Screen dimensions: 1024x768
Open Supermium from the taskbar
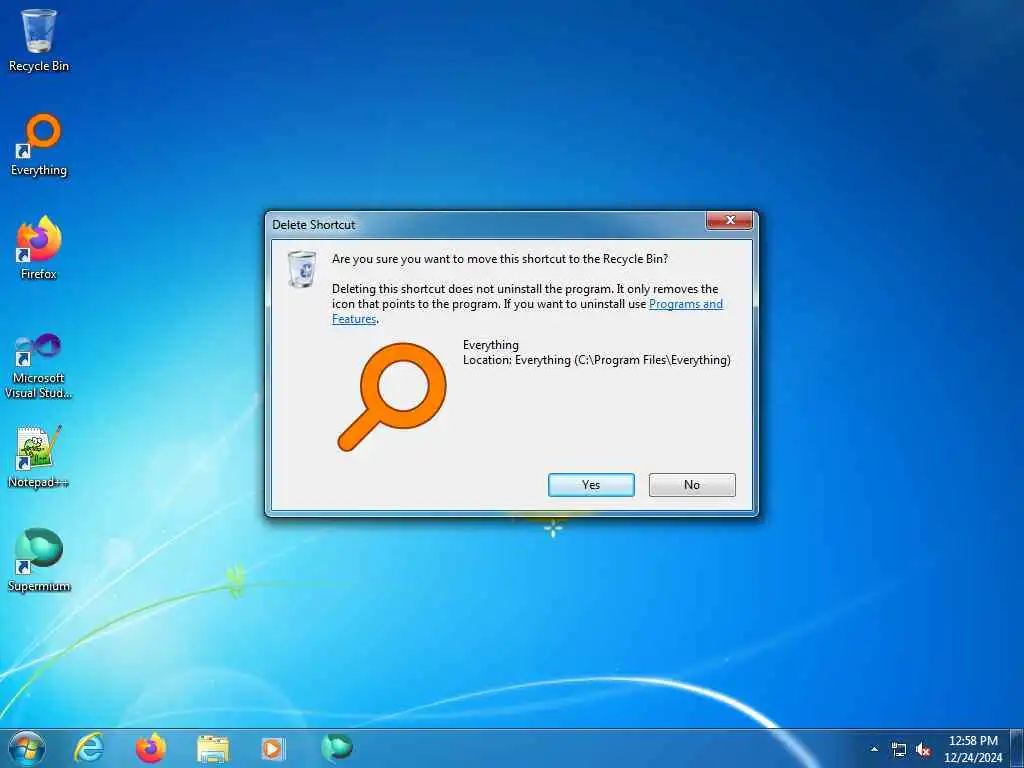pos(337,748)
